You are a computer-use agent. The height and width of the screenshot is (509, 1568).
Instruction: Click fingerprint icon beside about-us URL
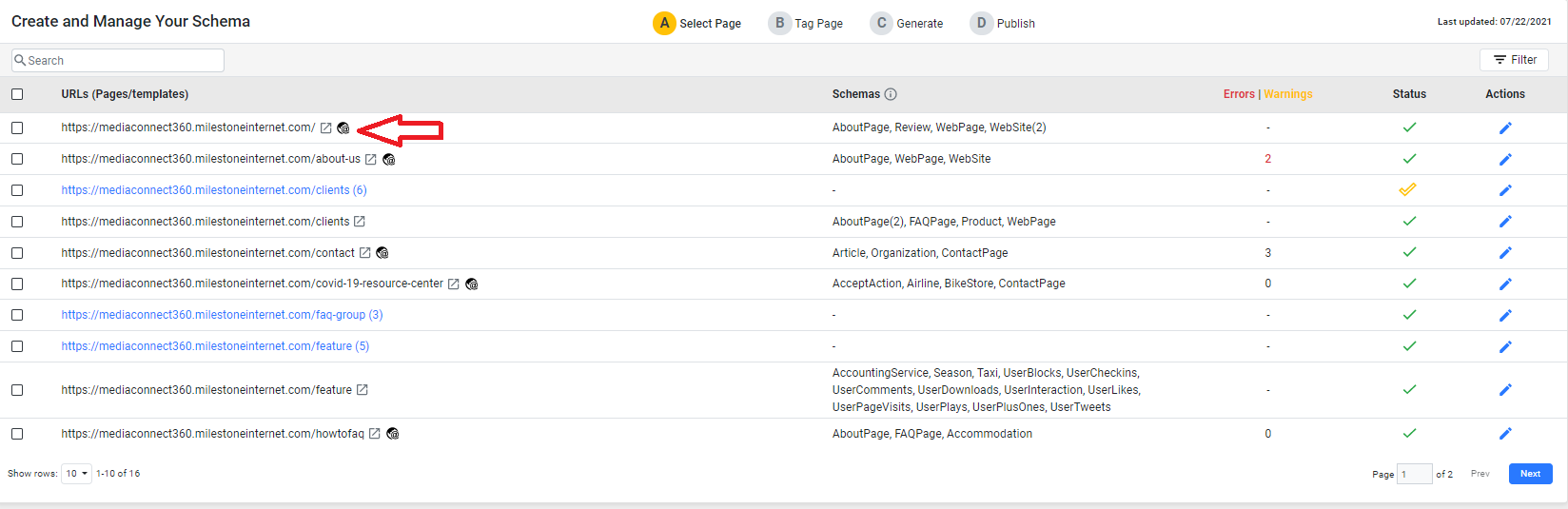pyautogui.click(x=389, y=159)
